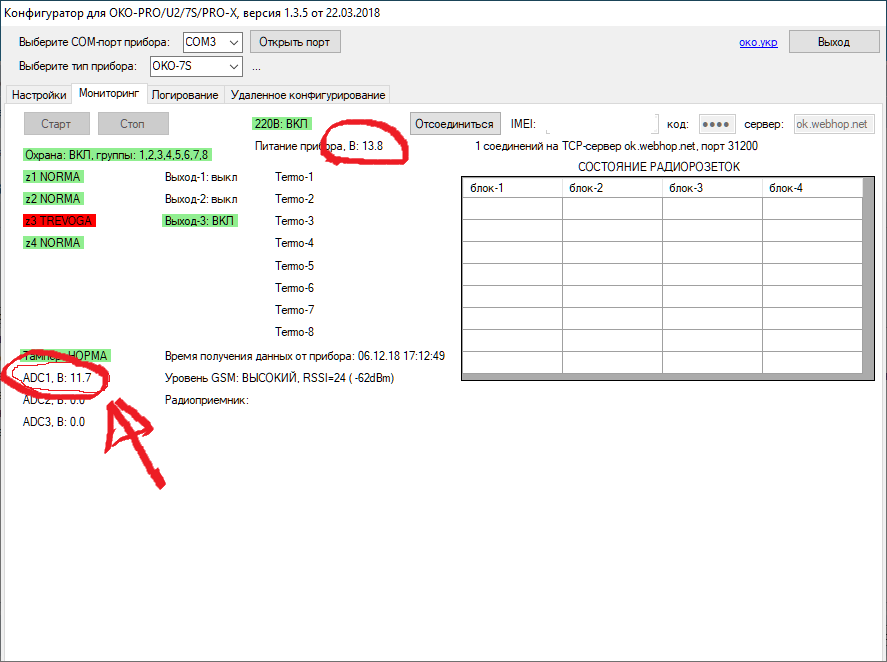Click the Старт button
Image resolution: width=887 pixels, height=662 pixels.
57,124
